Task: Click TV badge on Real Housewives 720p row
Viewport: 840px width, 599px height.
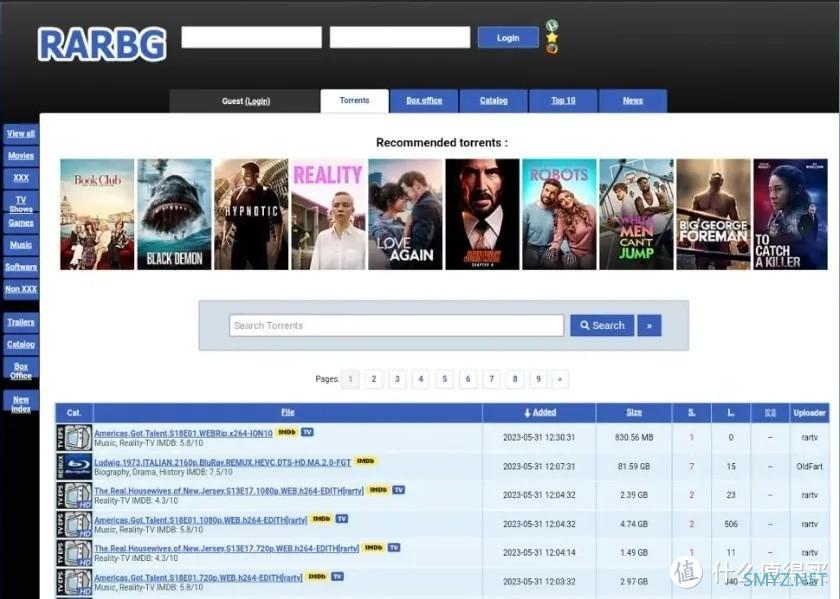Action: pos(394,548)
